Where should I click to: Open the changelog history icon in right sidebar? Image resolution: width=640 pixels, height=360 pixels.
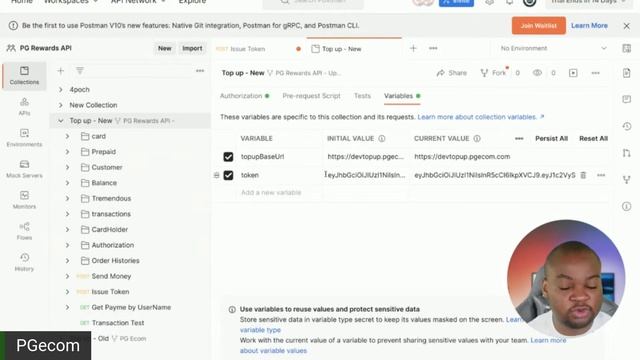(627, 126)
